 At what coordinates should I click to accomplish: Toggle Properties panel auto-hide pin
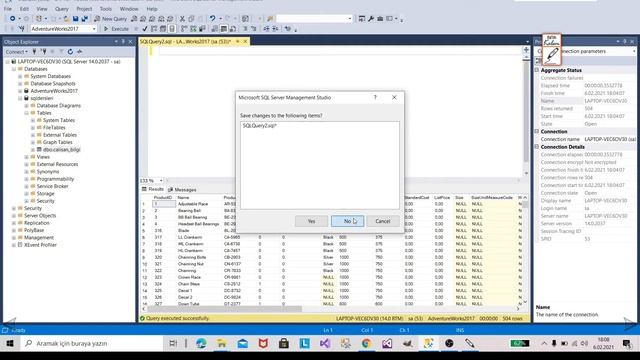coord(625,42)
